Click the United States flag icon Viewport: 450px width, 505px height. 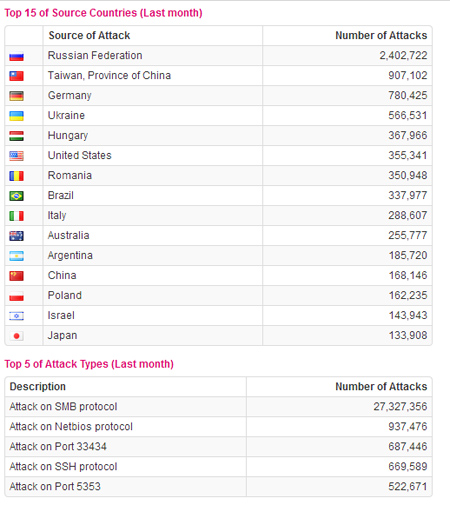[16, 156]
